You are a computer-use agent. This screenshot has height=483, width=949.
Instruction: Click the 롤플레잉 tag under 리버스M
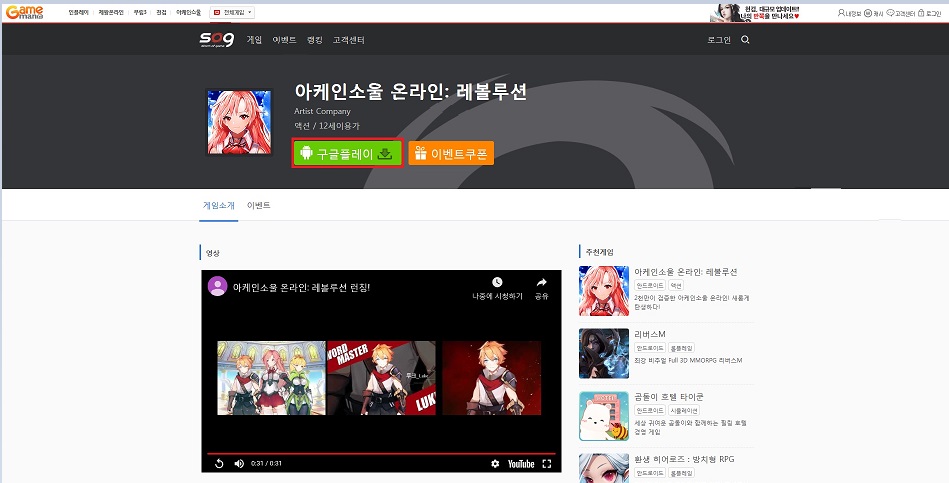click(x=681, y=348)
